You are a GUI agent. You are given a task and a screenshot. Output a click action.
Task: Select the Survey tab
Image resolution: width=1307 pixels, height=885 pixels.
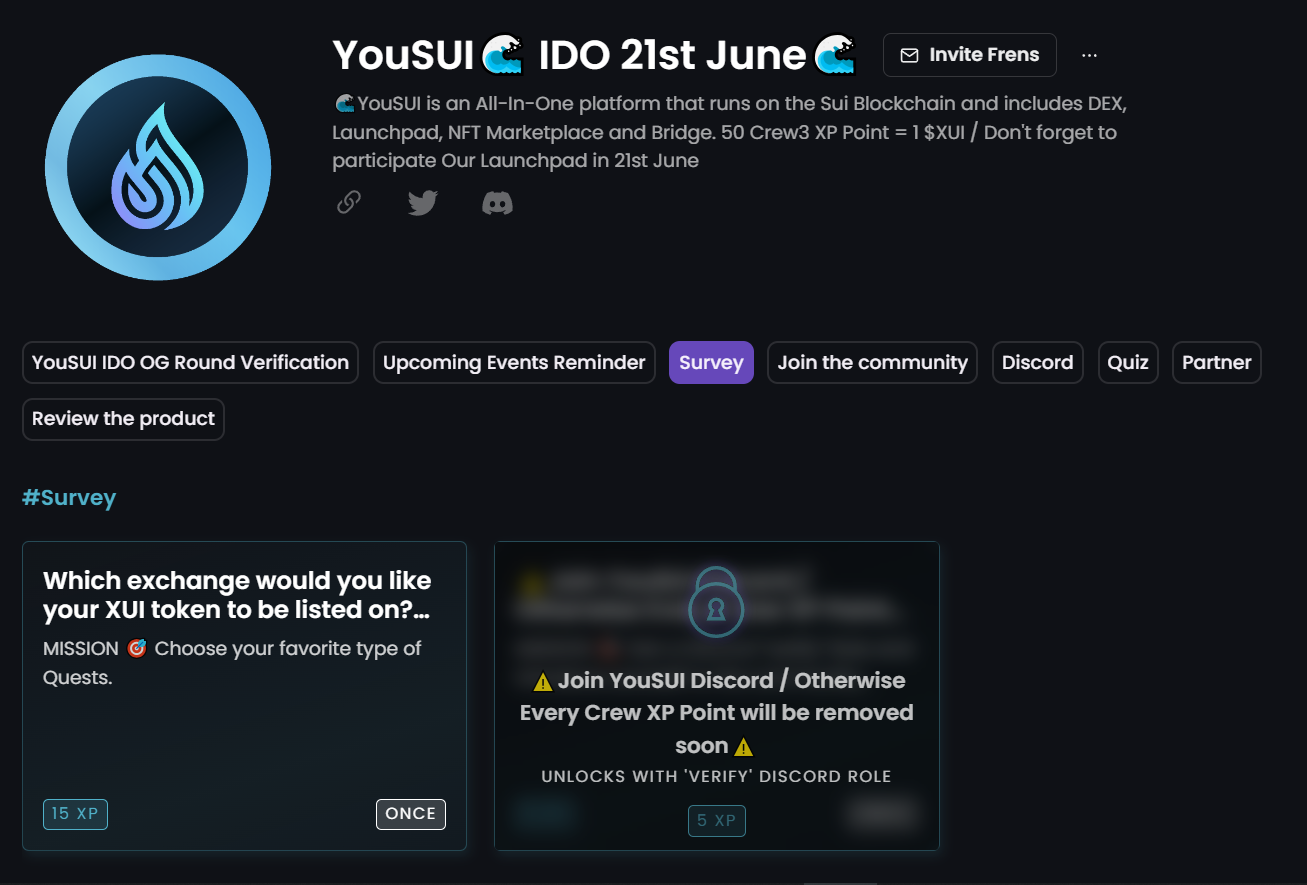click(x=711, y=362)
